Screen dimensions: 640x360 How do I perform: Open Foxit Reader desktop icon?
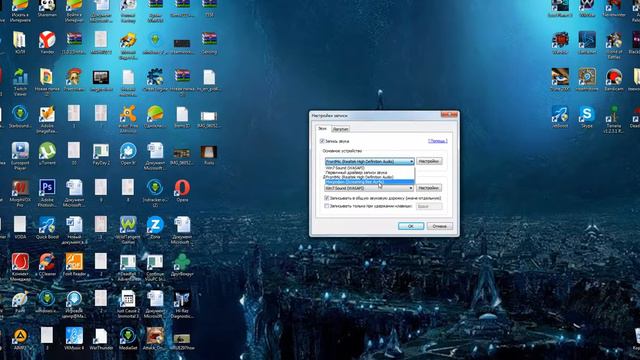pos(74,262)
